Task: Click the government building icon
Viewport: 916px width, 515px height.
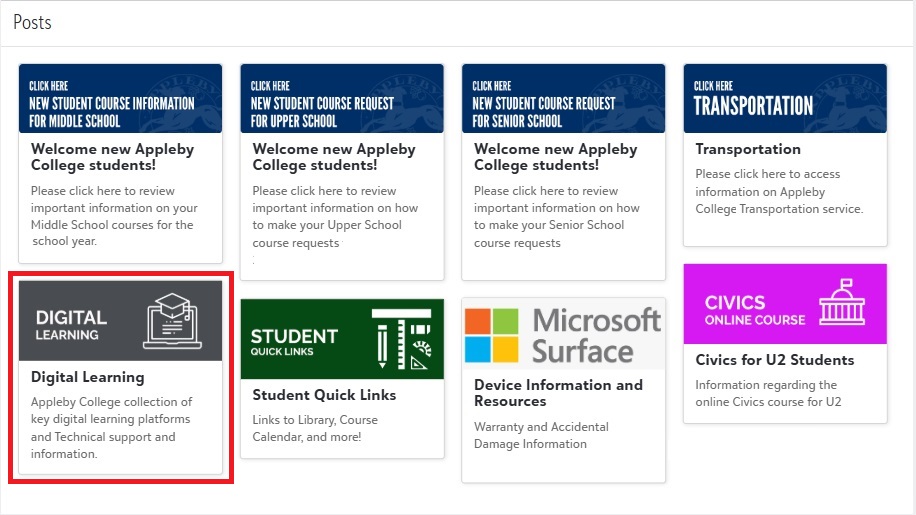Action: 841,304
